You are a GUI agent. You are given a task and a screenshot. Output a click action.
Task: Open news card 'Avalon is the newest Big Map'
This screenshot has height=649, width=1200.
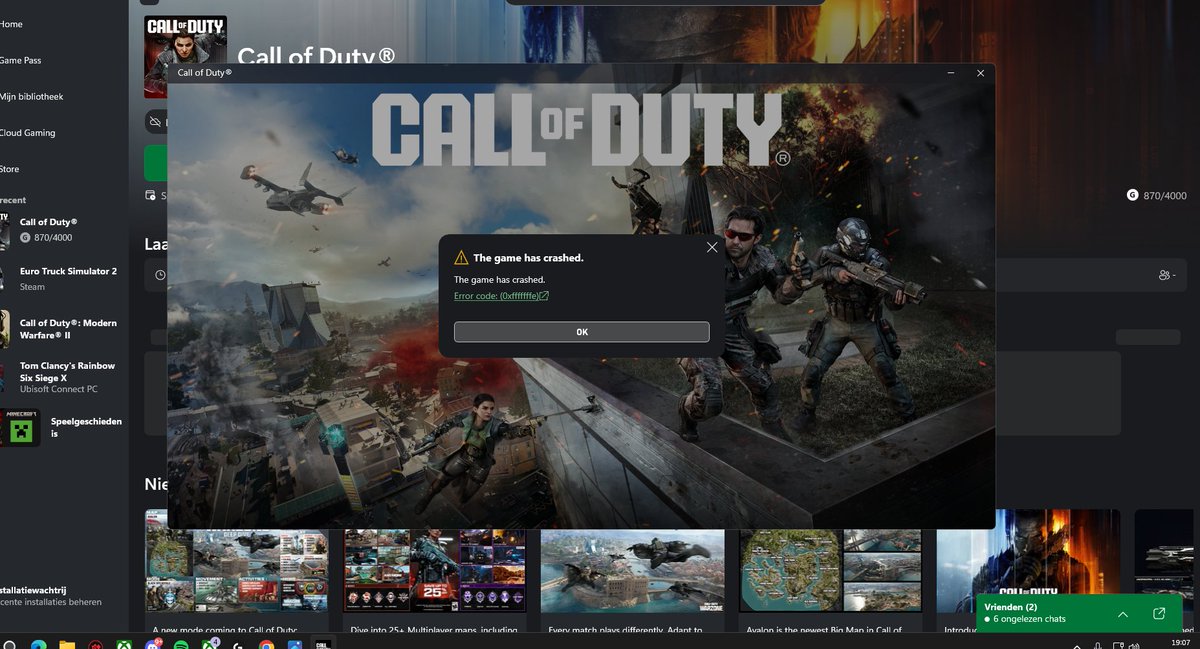tap(830, 570)
